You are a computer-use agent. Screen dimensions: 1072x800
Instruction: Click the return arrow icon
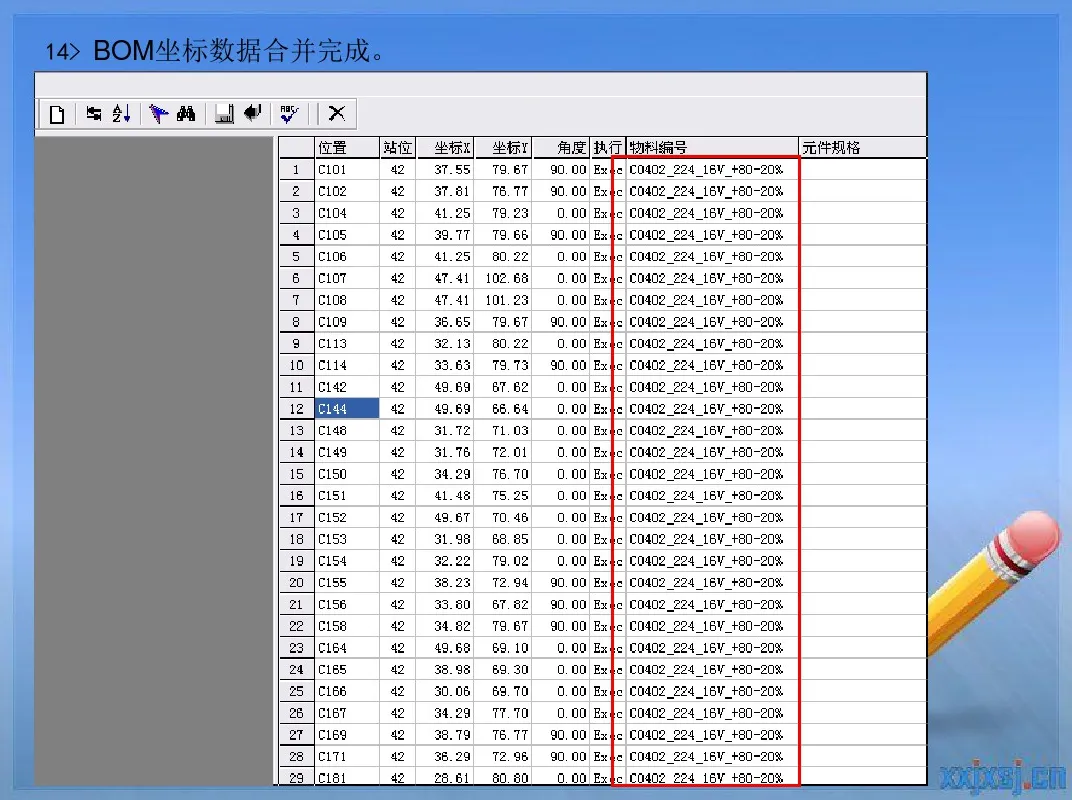(x=253, y=113)
